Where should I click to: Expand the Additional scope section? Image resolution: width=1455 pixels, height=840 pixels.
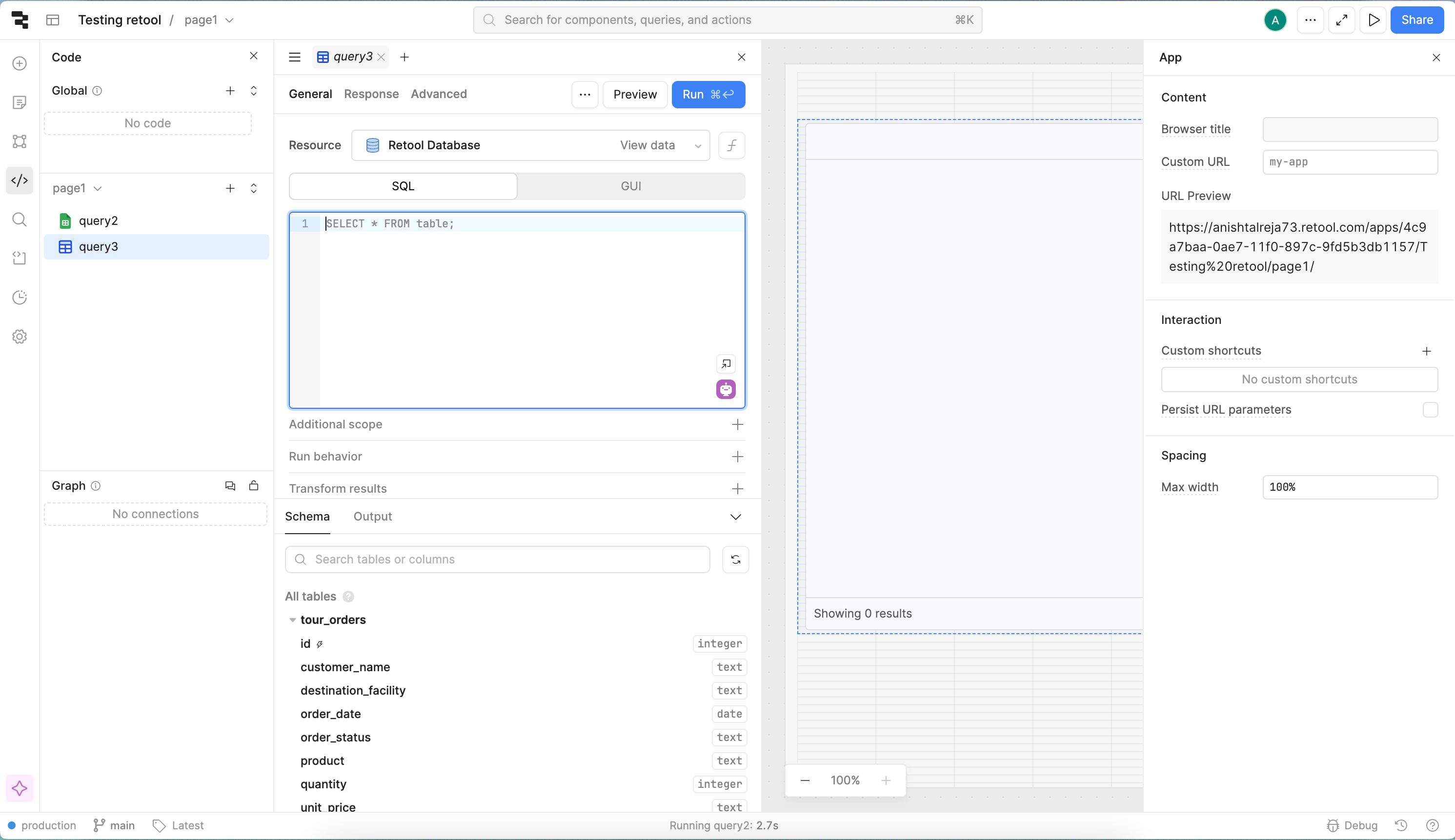pyautogui.click(x=737, y=424)
